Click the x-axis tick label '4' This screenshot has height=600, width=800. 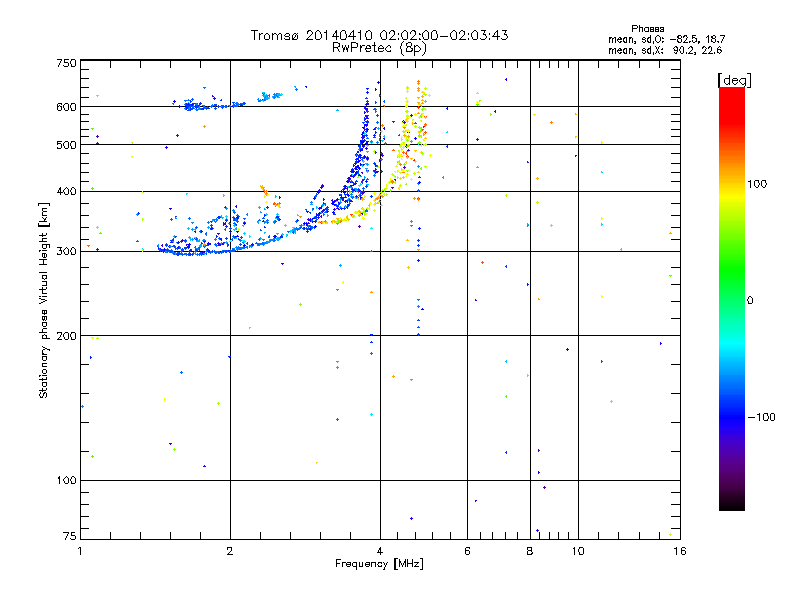pyautogui.click(x=380, y=551)
